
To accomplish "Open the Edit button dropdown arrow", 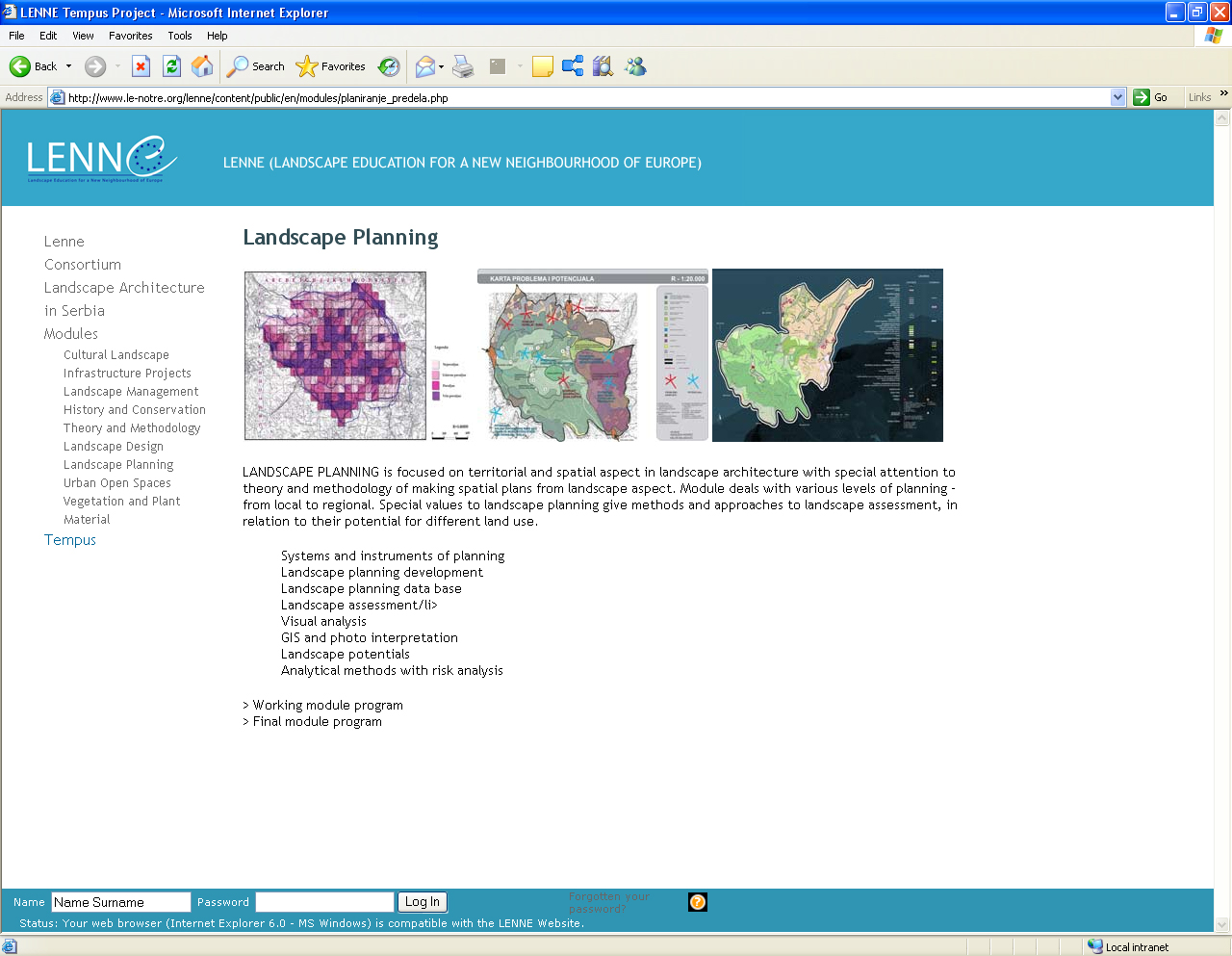I will click(x=520, y=66).
